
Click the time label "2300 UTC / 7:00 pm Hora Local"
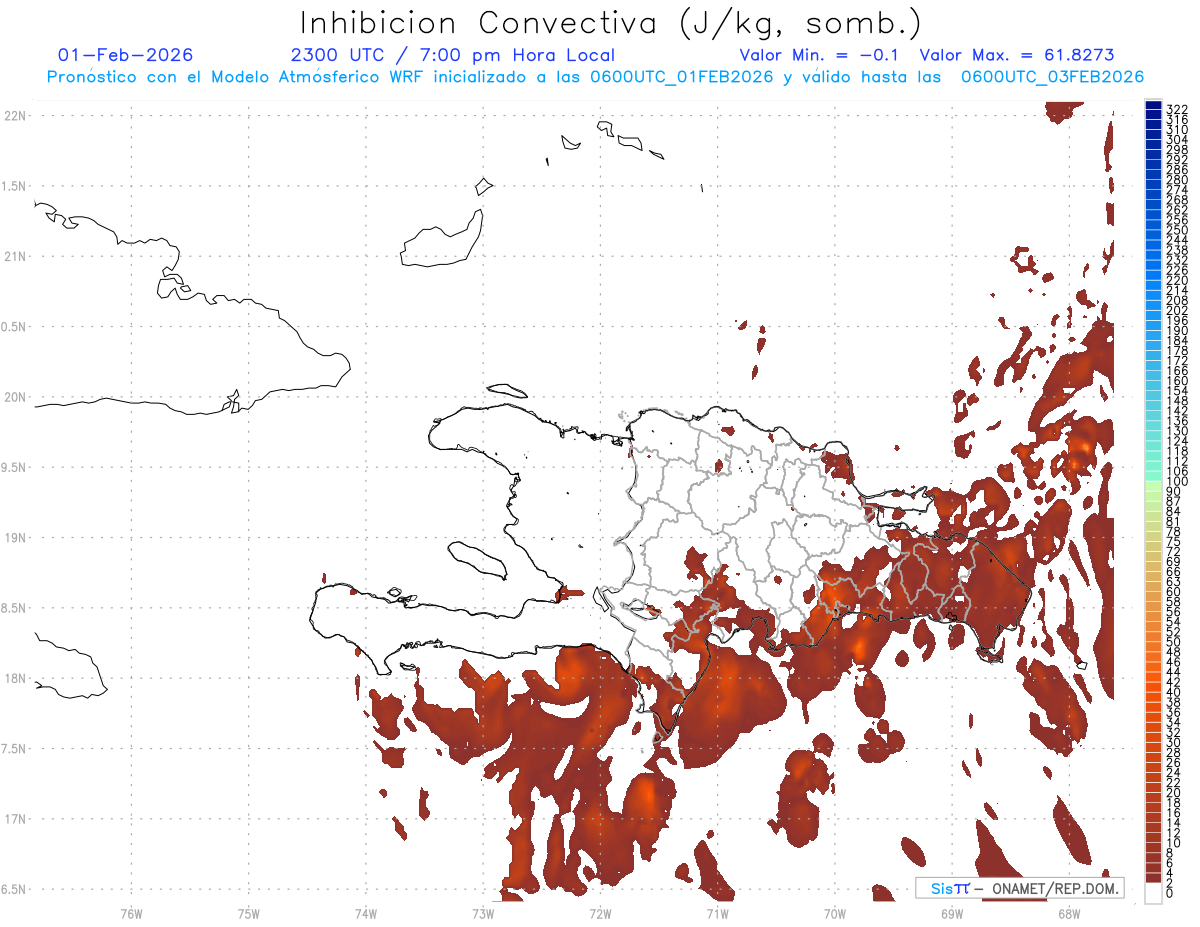[x=453, y=55]
